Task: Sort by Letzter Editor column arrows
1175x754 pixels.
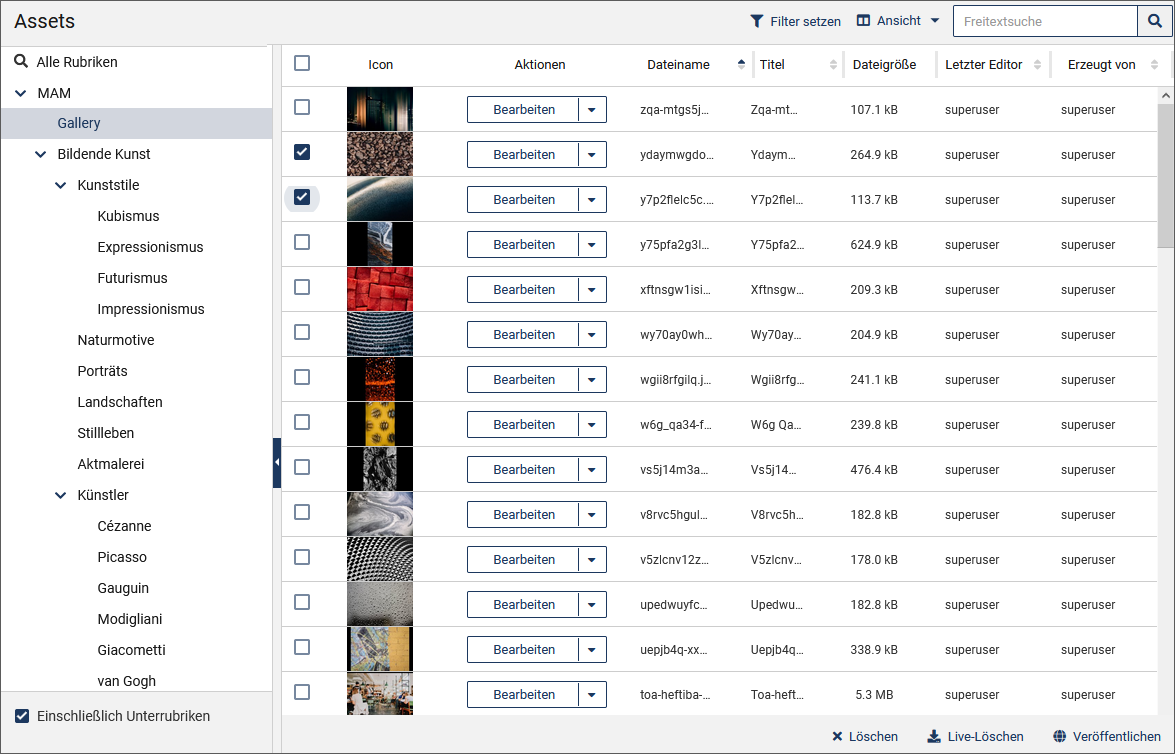Action: click(1037, 64)
